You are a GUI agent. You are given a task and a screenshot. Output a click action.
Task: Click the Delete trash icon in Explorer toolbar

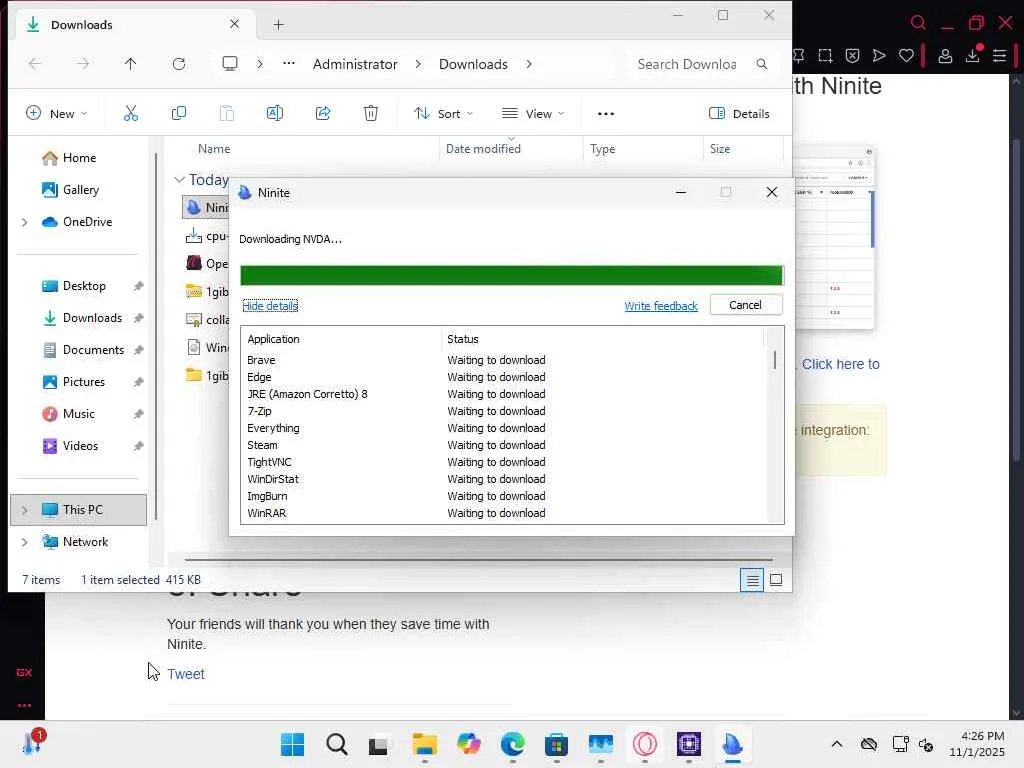tap(371, 114)
